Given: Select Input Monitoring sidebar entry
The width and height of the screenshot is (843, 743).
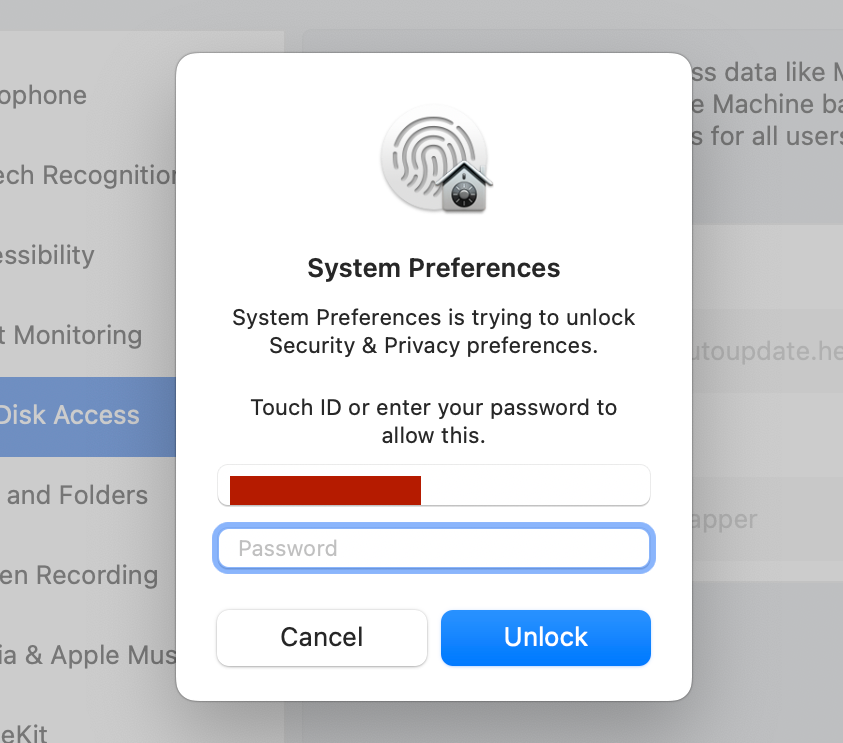Looking at the screenshot, I should click(71, 336).
